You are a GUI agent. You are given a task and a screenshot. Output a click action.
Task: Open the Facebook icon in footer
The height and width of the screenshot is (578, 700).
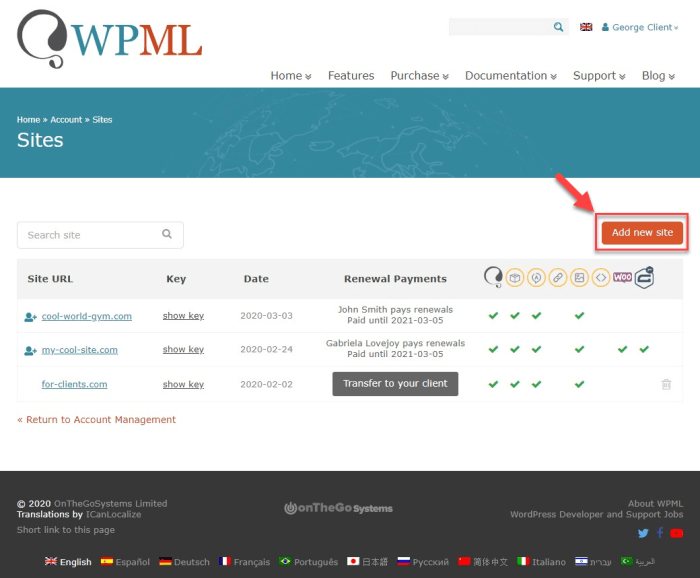[x=660, y=532]
